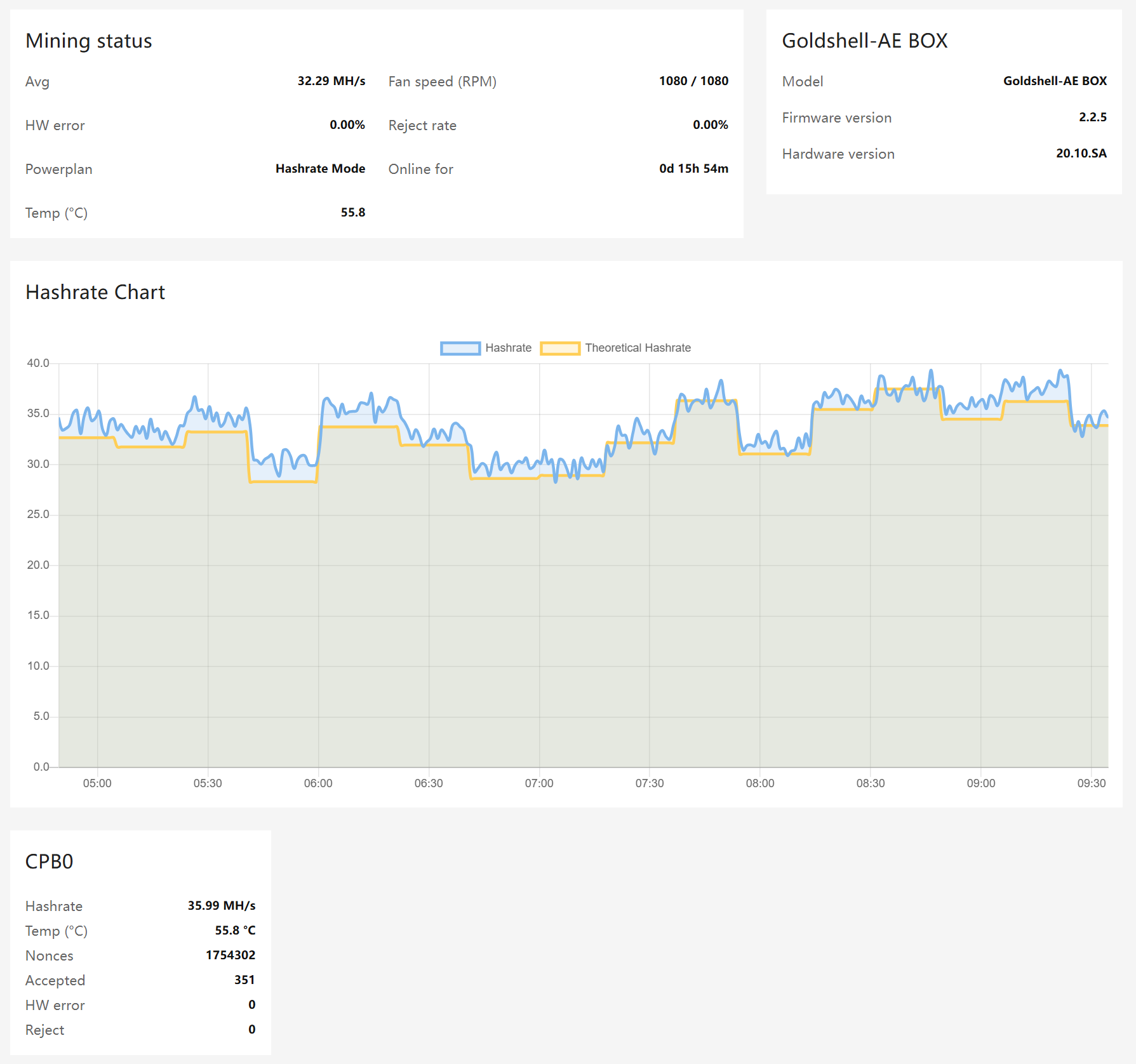The image size is (1136, 1064).
Task: Click the CPB0 'HW error' value 0
Action: click(252, 1005)
